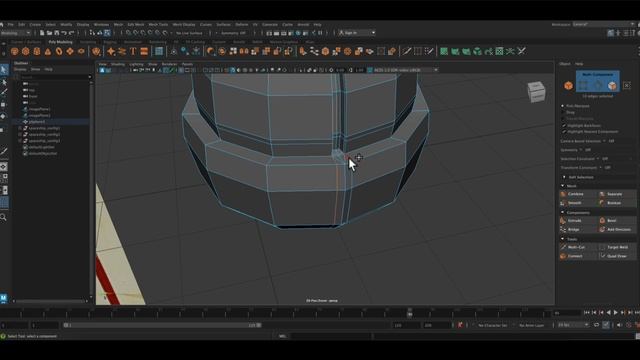Click the Combine mesh icon

563,194
